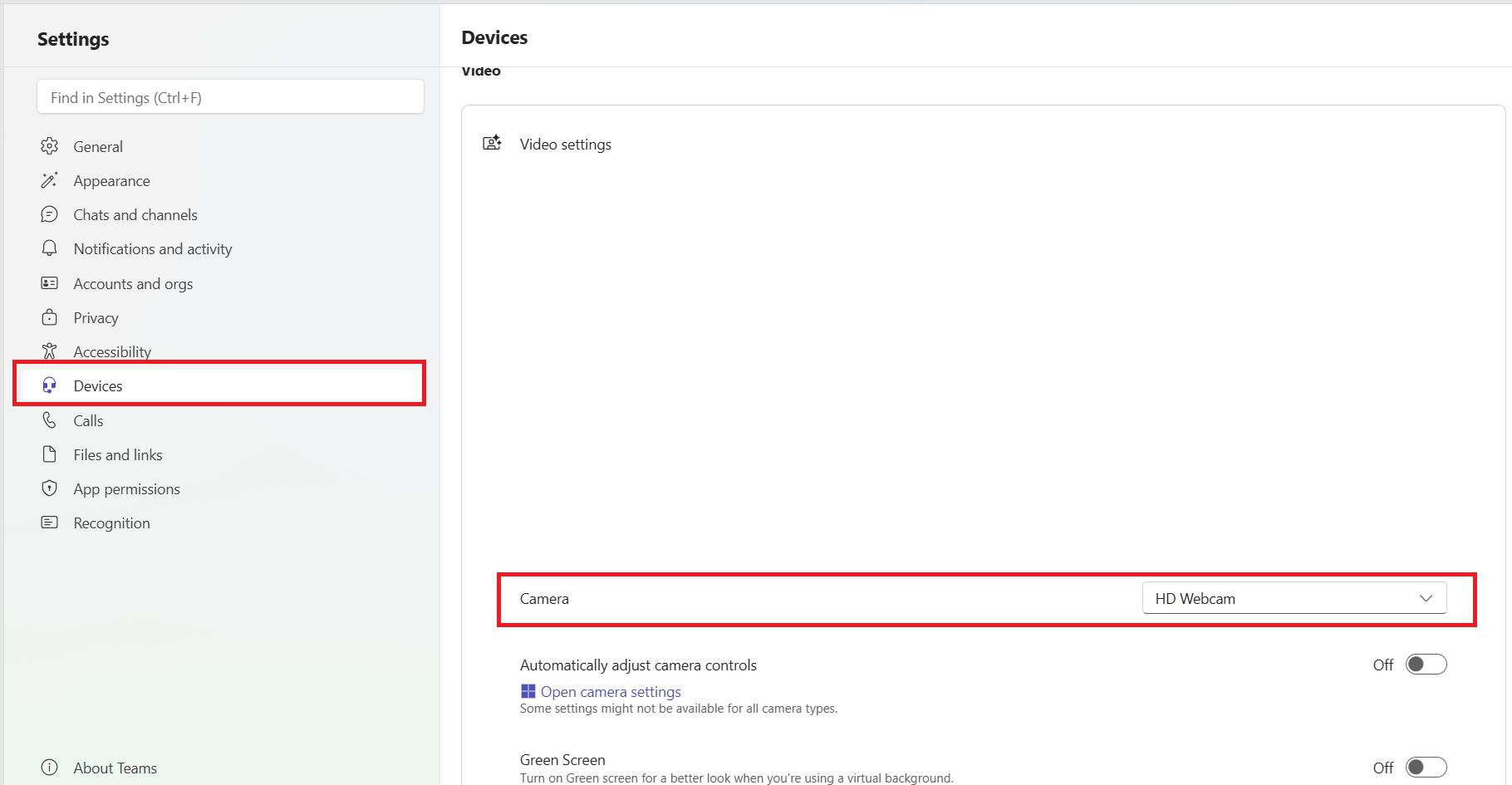Click the Calls phone icon
Viewport: 1512px width, 785px height.
pos(50,420)
